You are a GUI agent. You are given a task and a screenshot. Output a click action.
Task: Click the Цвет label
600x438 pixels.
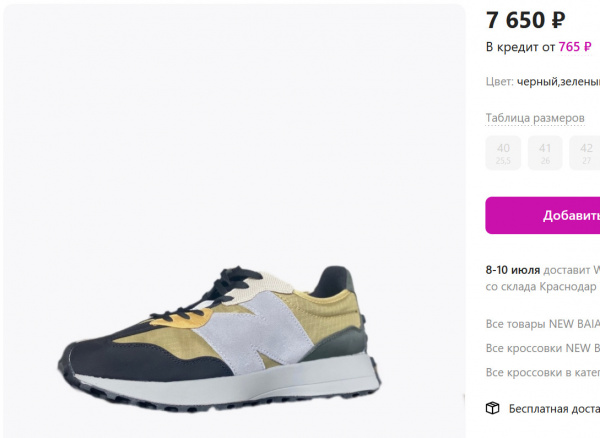(x=499, y=82)
